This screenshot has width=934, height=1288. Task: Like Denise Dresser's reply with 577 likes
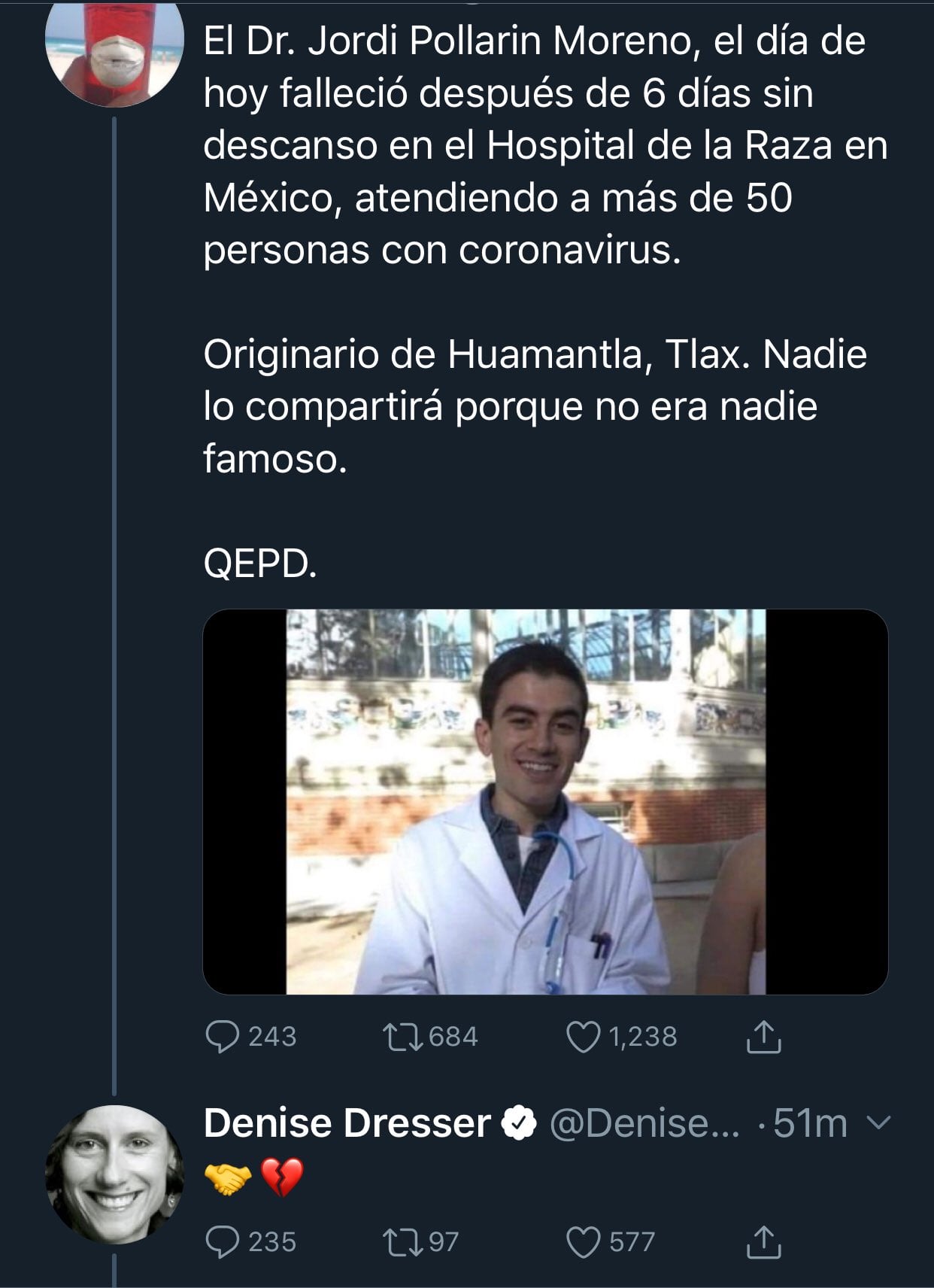click(584, 1241)
